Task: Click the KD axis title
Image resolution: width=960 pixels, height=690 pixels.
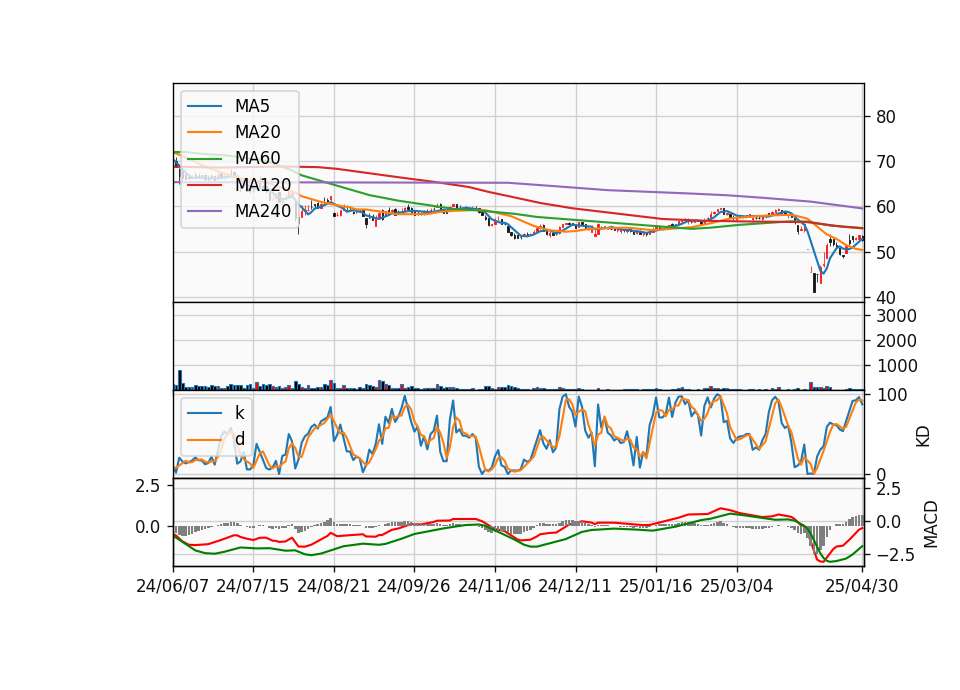Action: click(x=923, y=437)
